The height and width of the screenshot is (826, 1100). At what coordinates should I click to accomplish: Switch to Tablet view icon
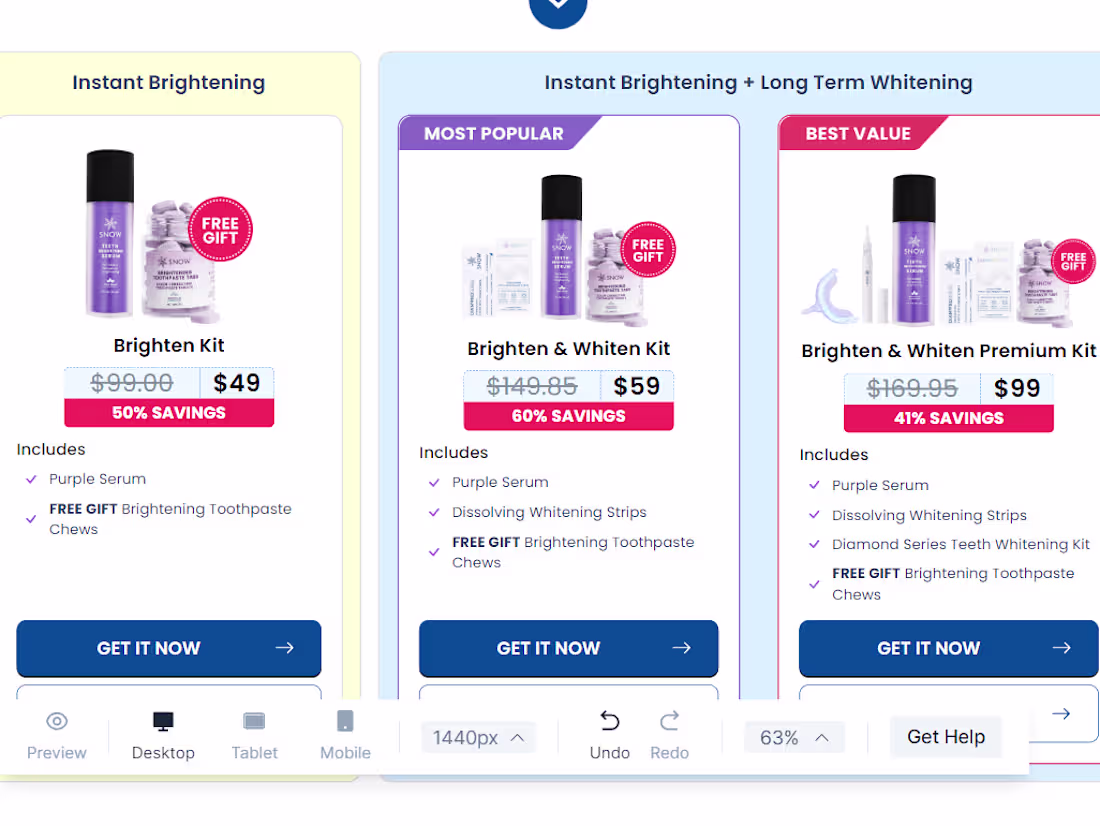(x=254, y=721)
